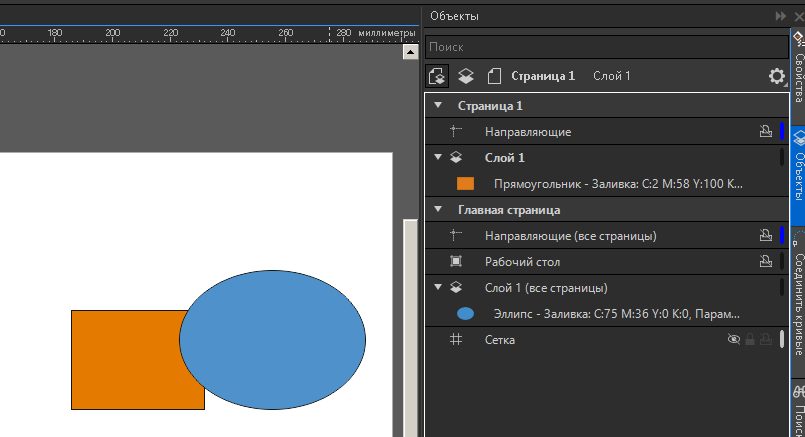Viewport: 805px width, 437px height.
Task: Click the page icon beside Страница 1
Action: 494,76
